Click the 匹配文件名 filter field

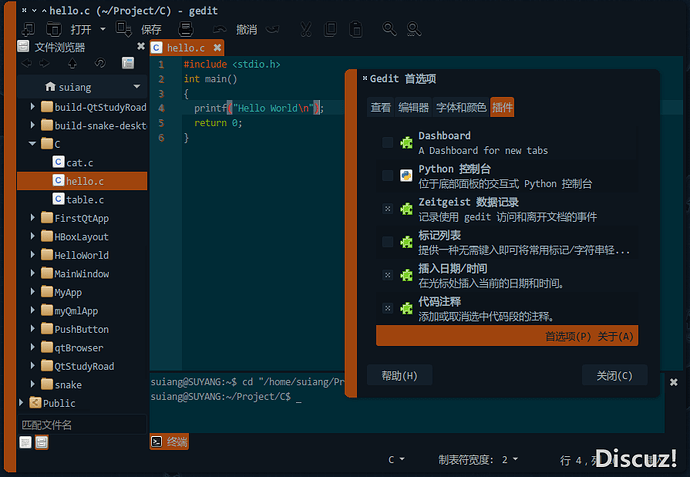click(x=82, y=425)
